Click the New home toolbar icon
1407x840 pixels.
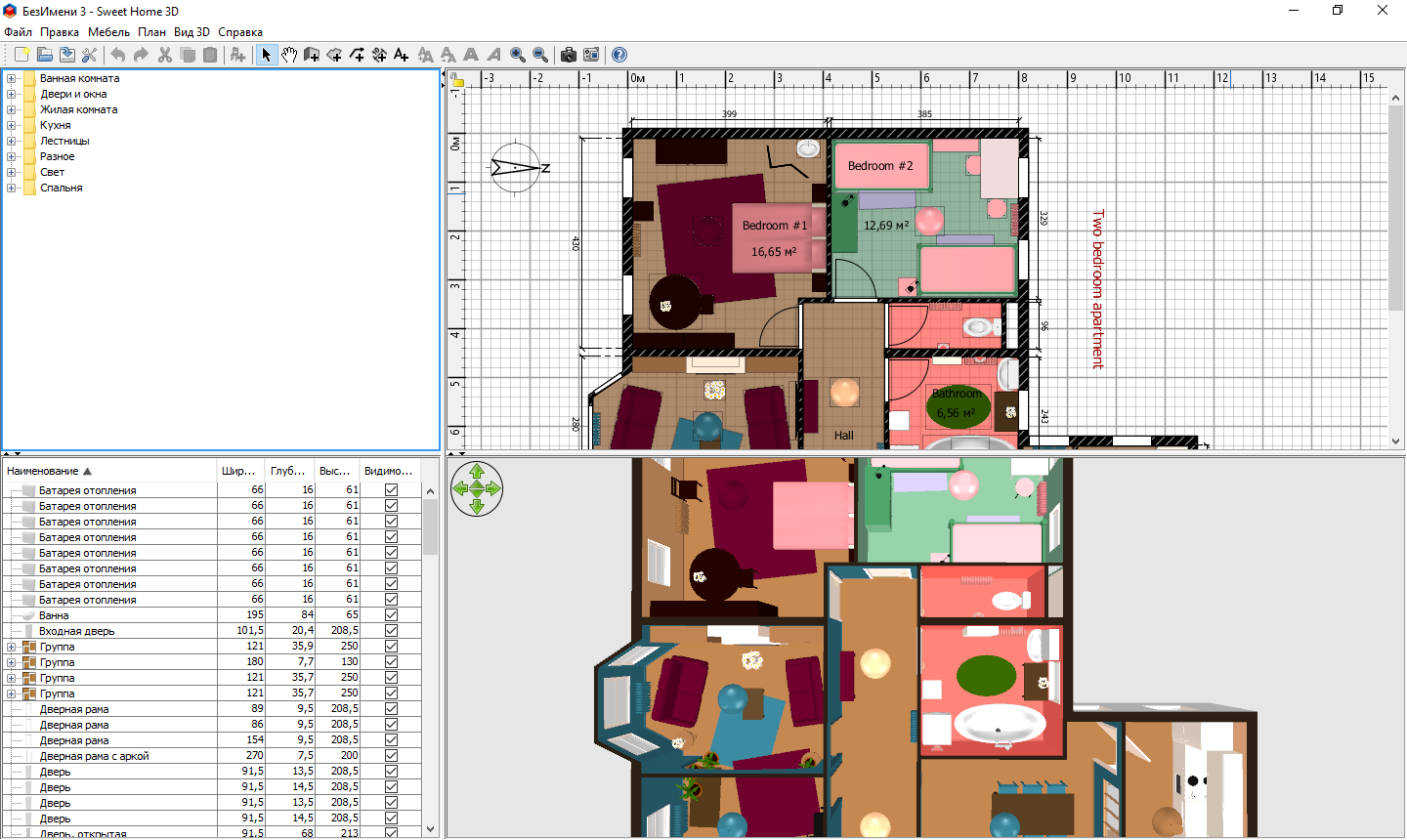pos(21,55)
